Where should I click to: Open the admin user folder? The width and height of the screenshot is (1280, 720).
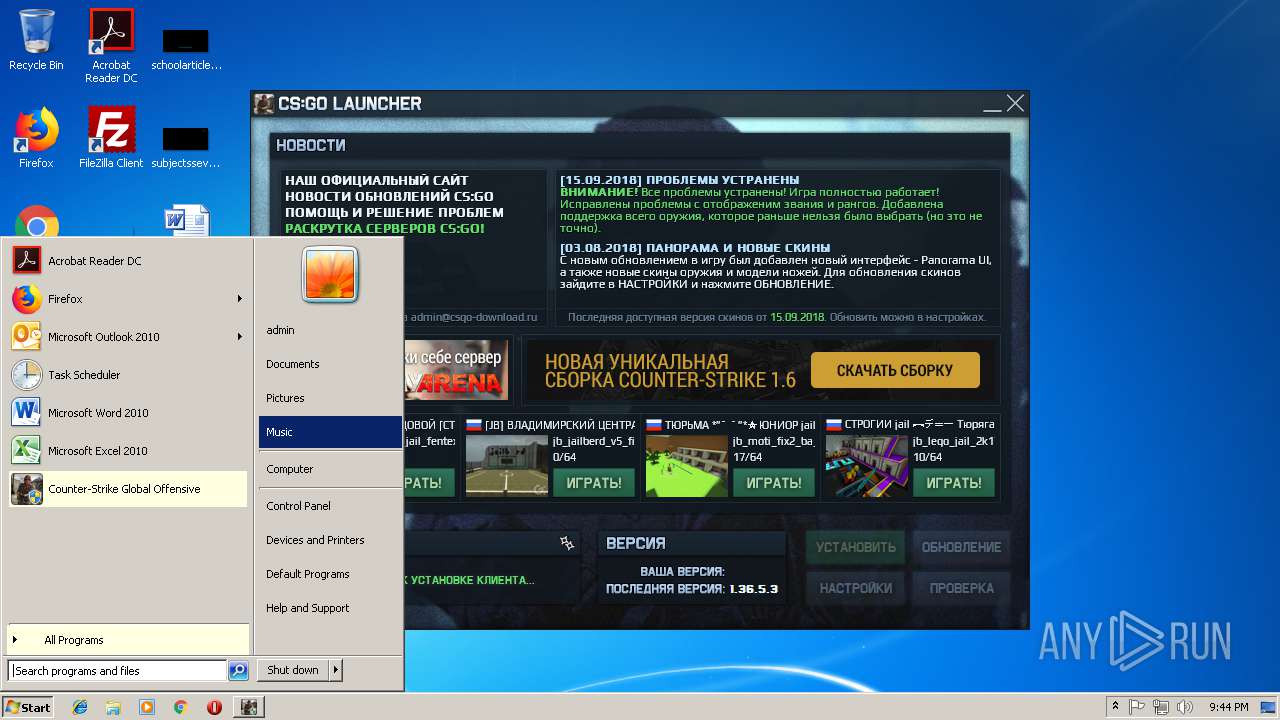(330, 330)
